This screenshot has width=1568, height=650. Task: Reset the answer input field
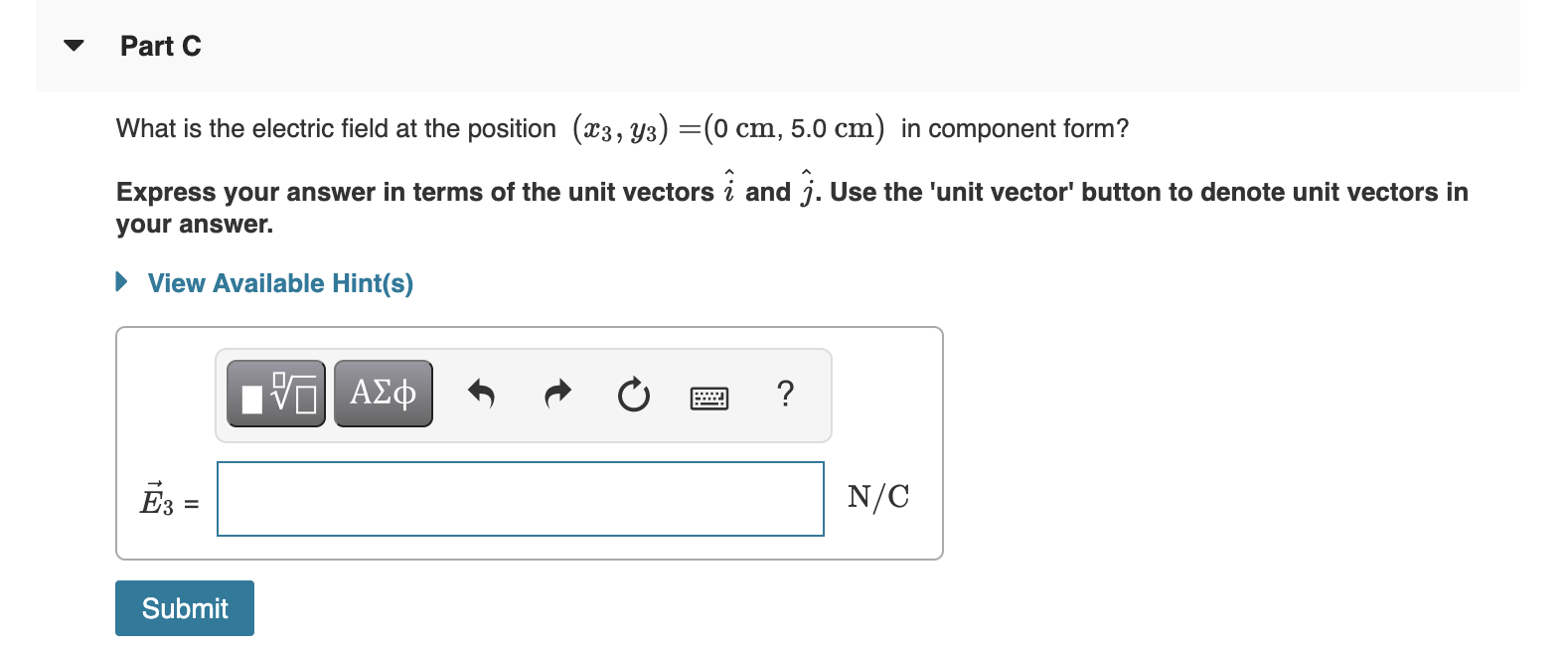634,395
